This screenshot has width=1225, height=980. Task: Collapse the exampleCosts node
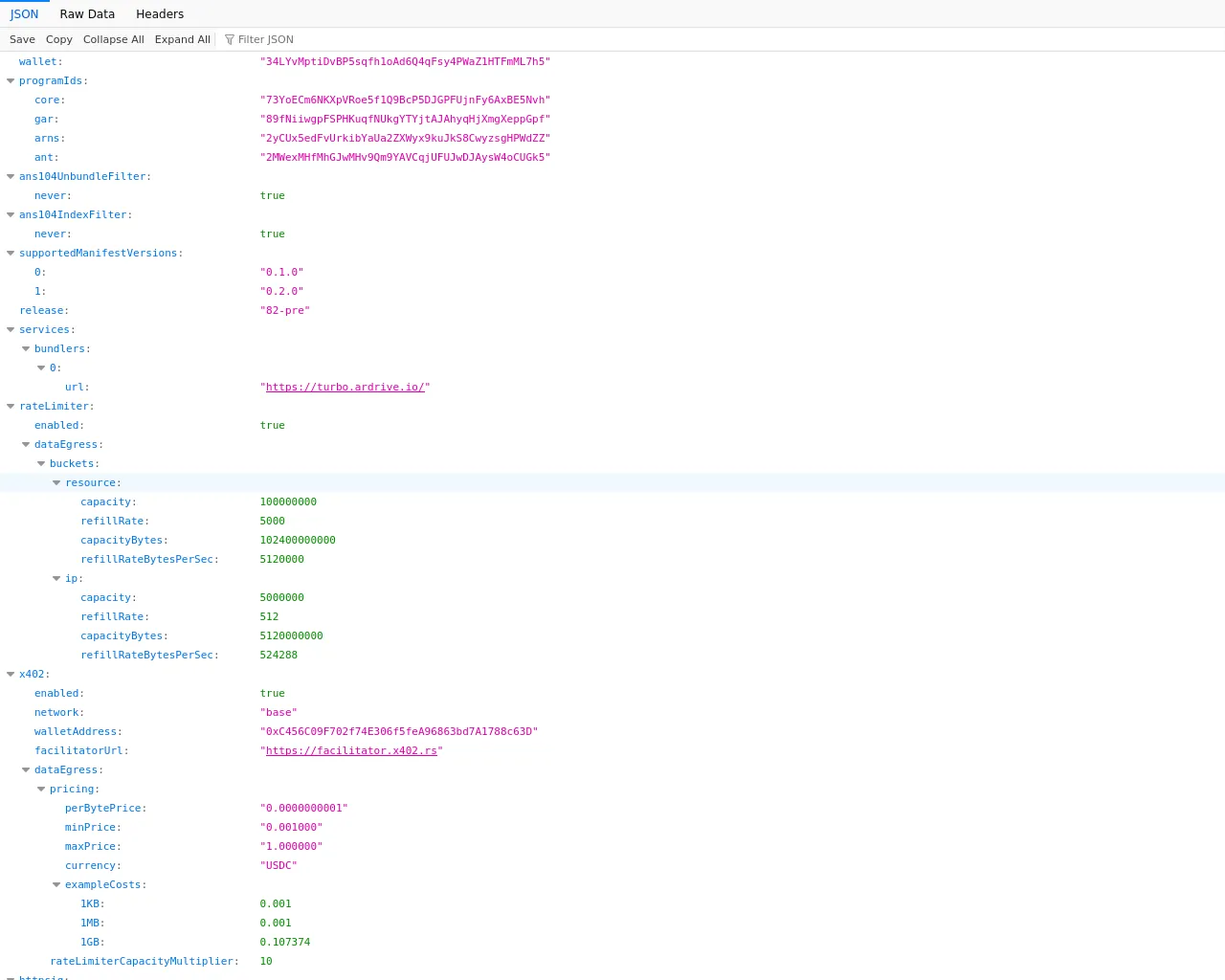(x=56, y=885)
